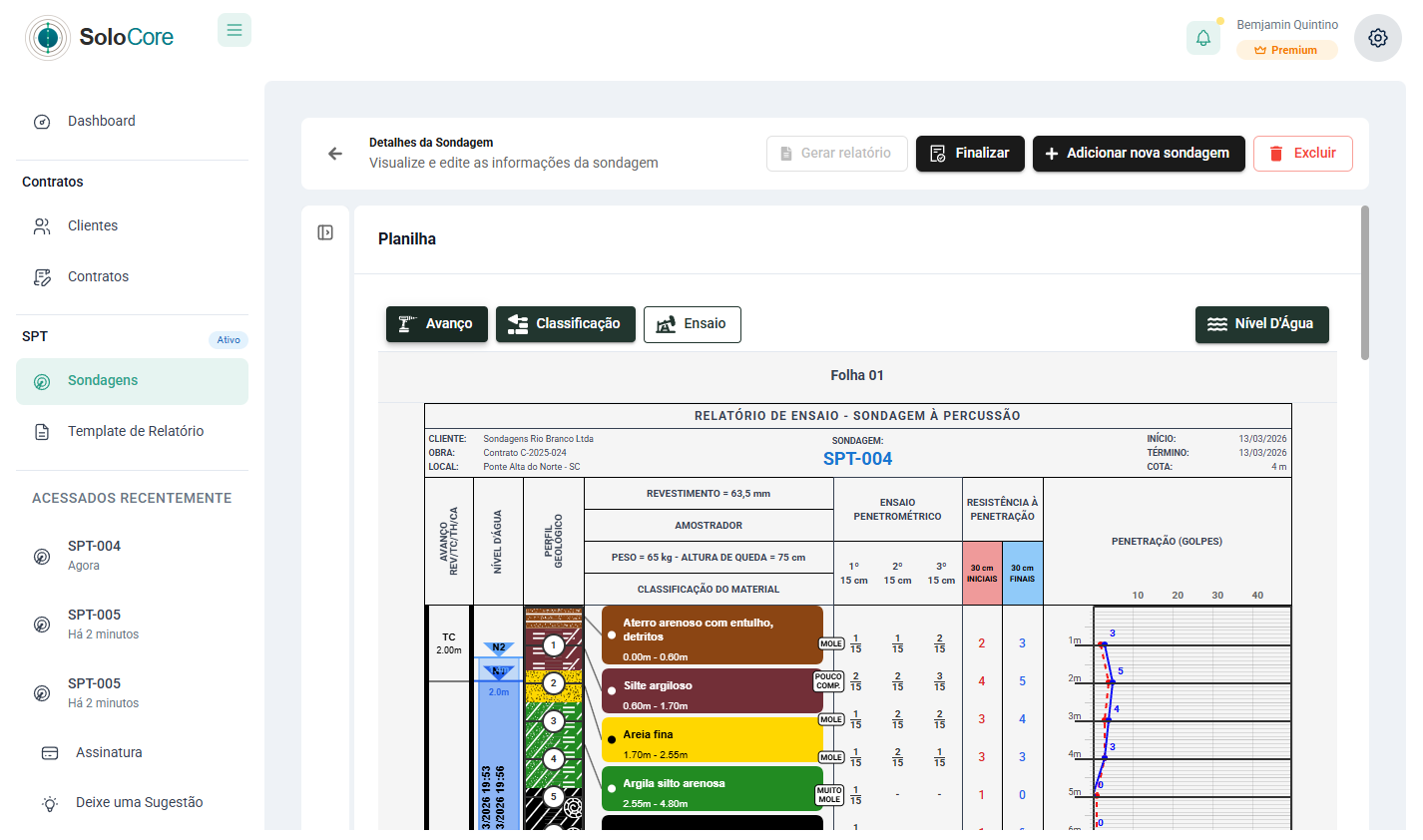Click the Clientes people icon
This screenshot has width=1423, height=840.
(x=42, y=226)
